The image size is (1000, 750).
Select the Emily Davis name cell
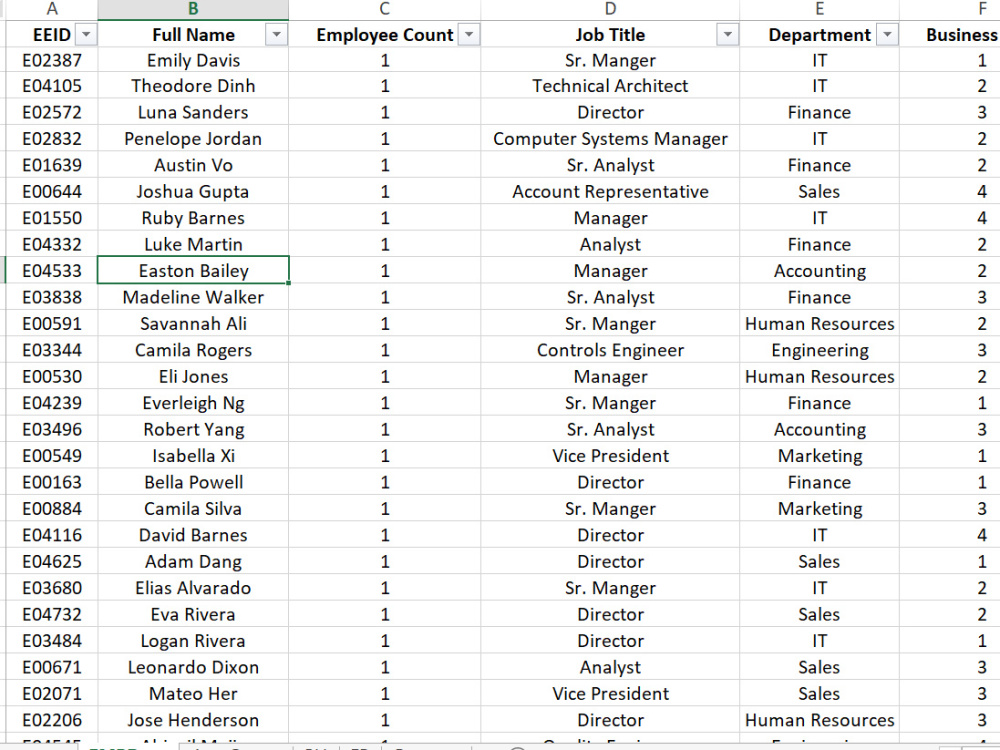tap(193, 60)
